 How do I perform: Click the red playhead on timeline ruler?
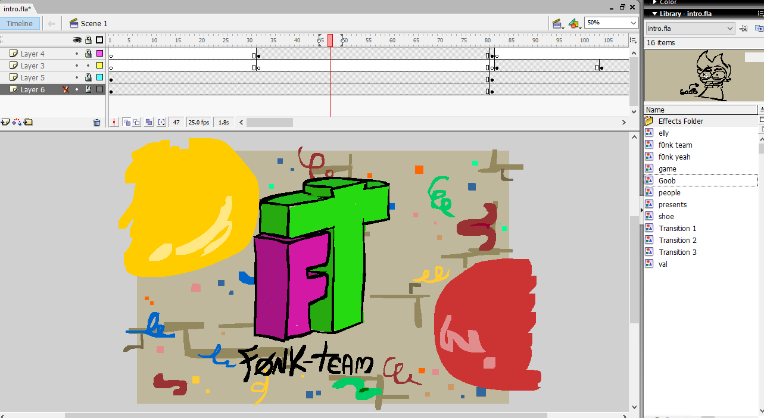pyautogui.click(x=330, y=40)
